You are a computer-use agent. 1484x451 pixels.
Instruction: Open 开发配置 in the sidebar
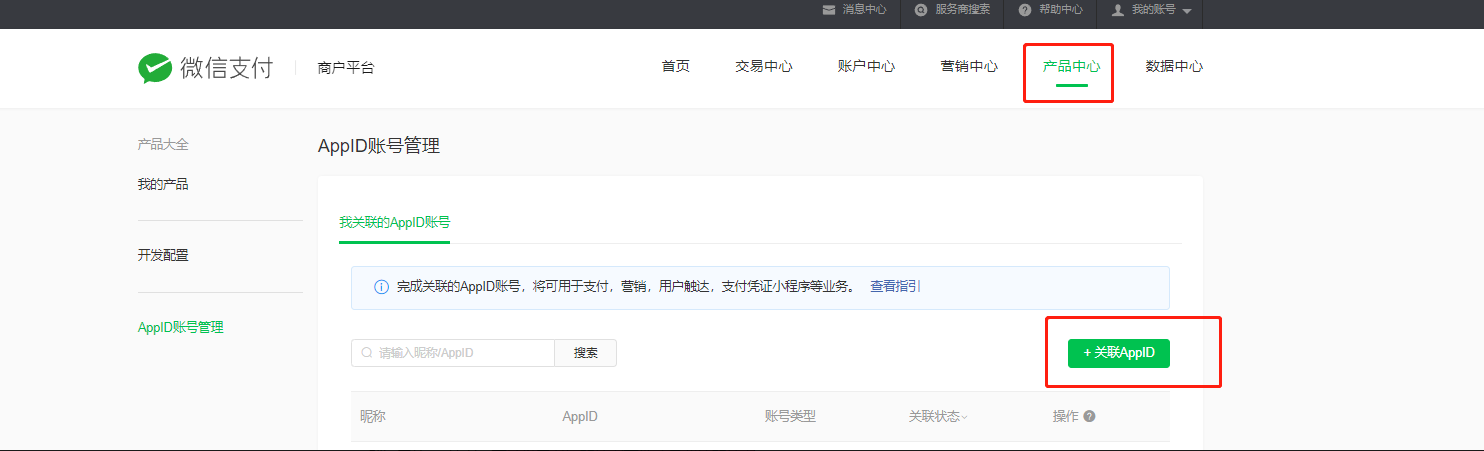pyautogui.click(x=163, y=255)
